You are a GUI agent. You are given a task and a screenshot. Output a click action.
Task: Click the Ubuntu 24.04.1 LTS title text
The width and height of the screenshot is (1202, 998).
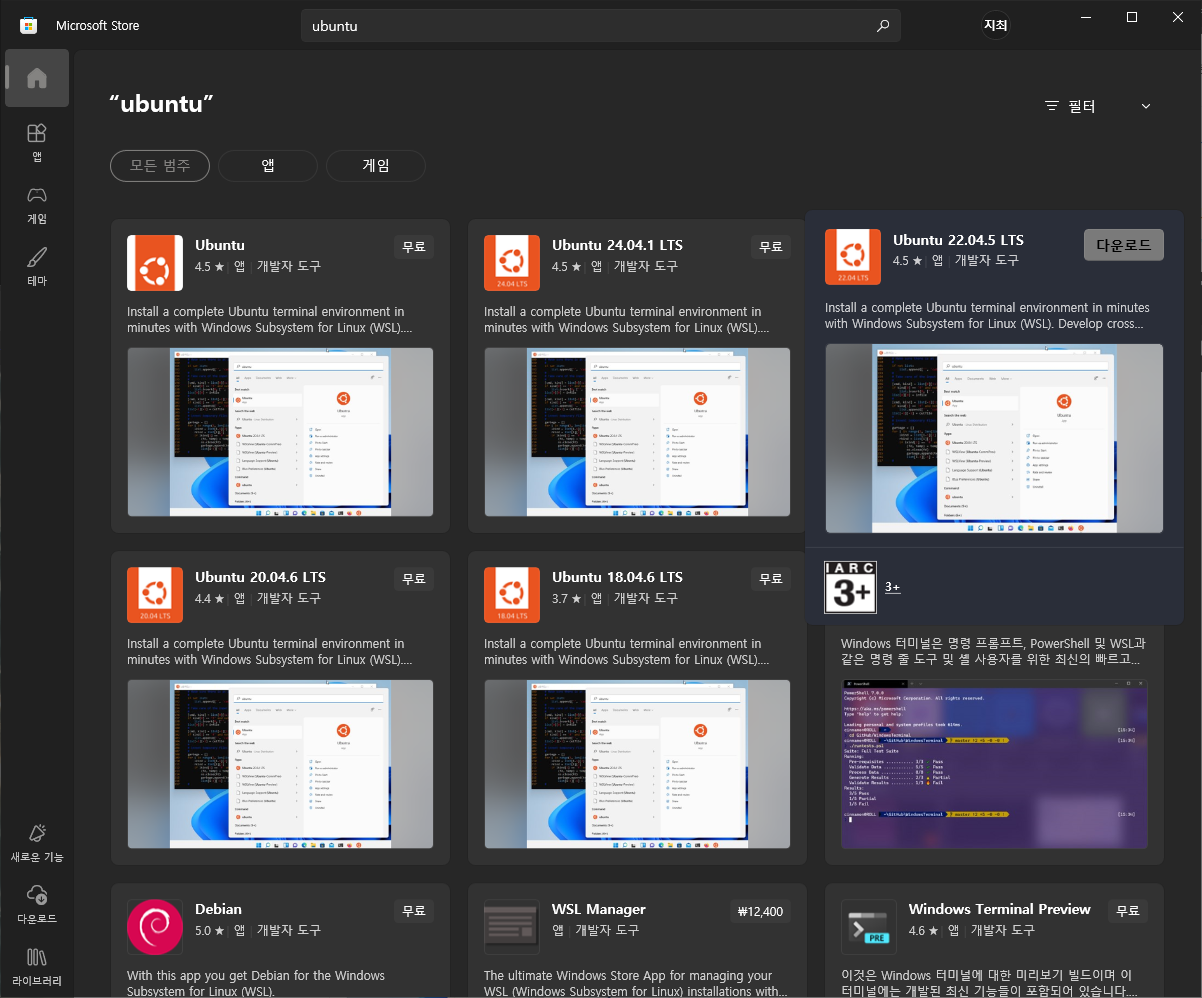617,245
